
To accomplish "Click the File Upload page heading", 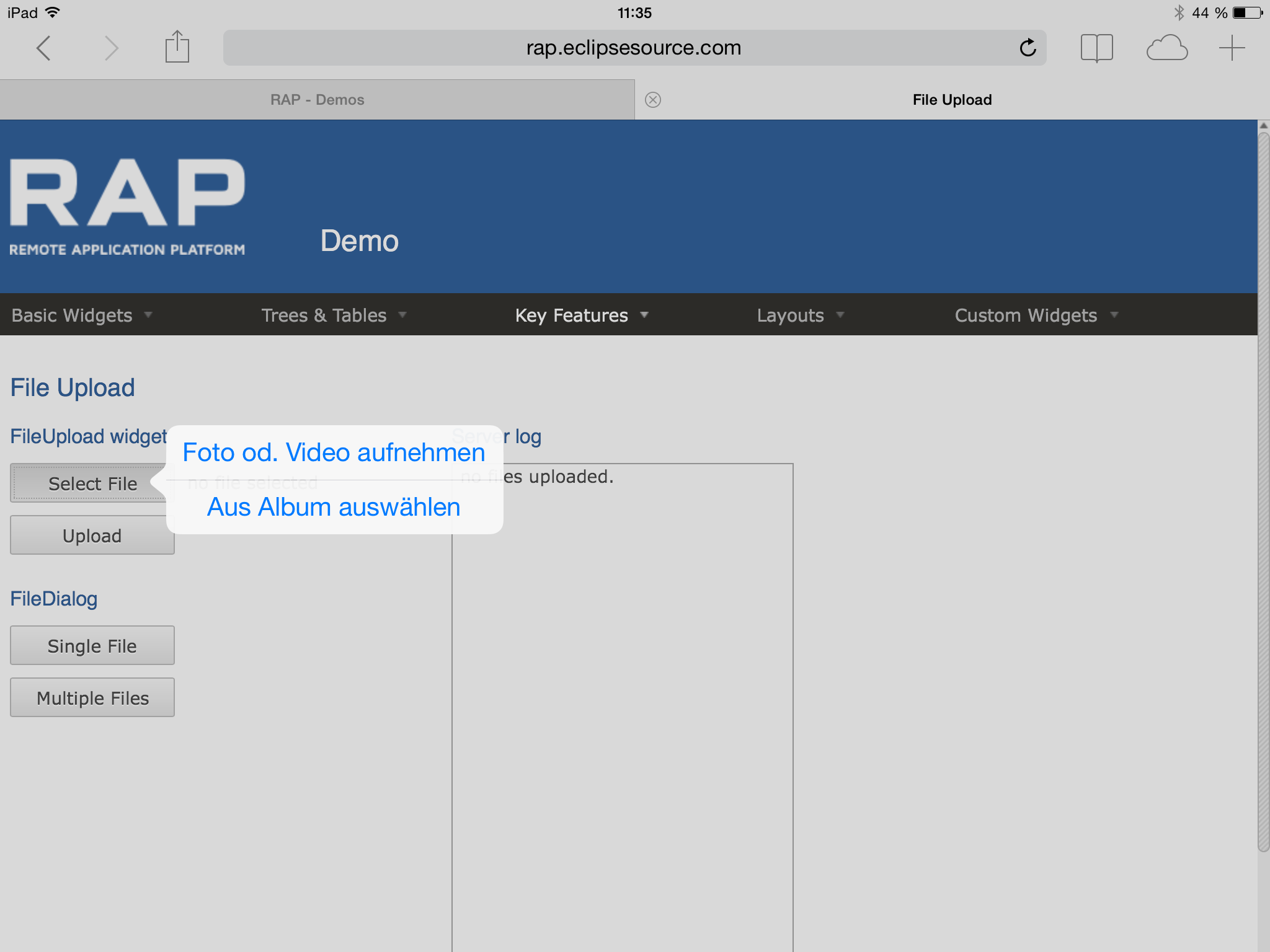I will tap(73, 388).
